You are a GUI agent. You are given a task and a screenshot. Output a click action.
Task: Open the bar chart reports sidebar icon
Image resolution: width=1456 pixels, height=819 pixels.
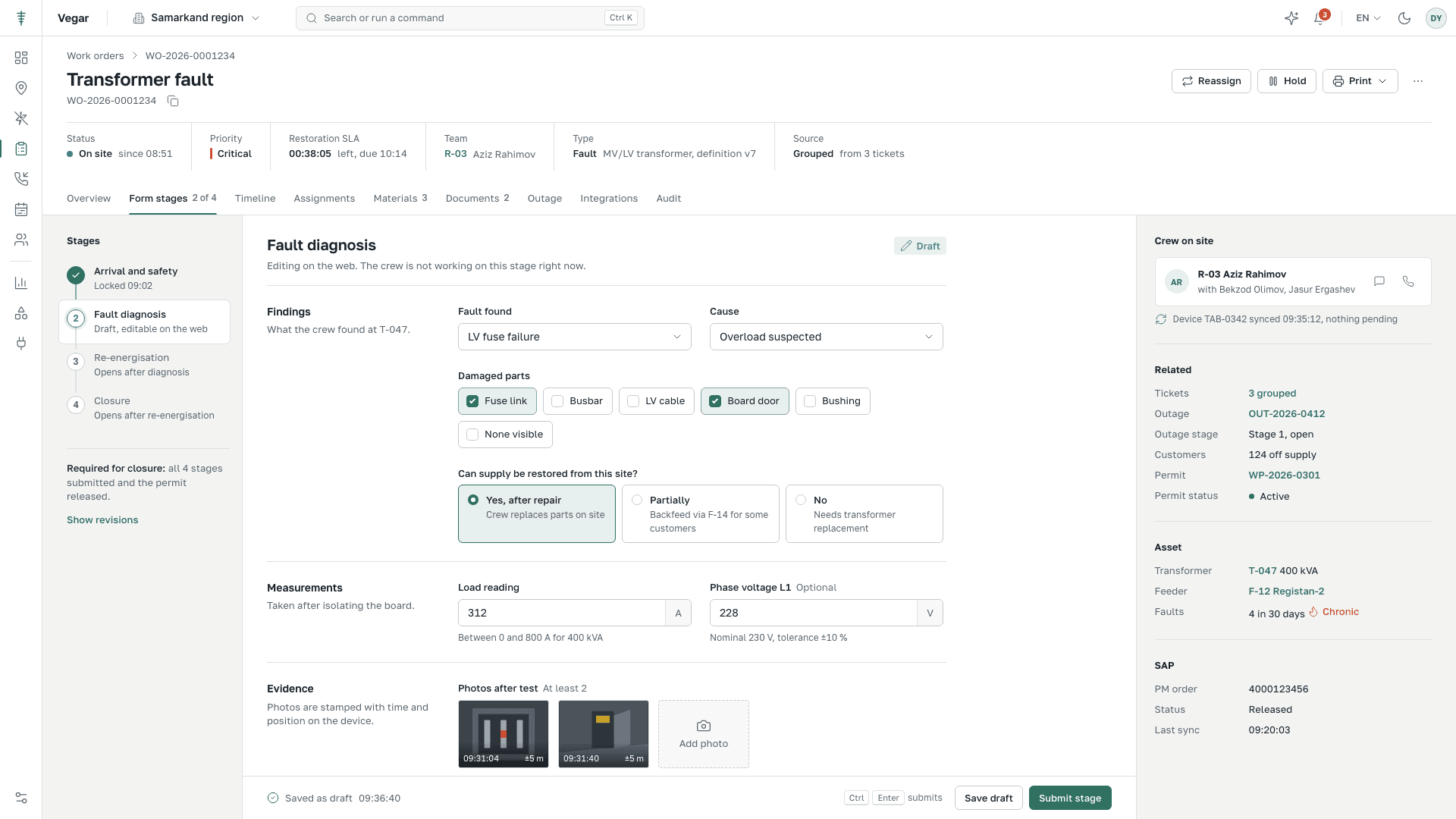pyautogui.click(x=21, y=283)
